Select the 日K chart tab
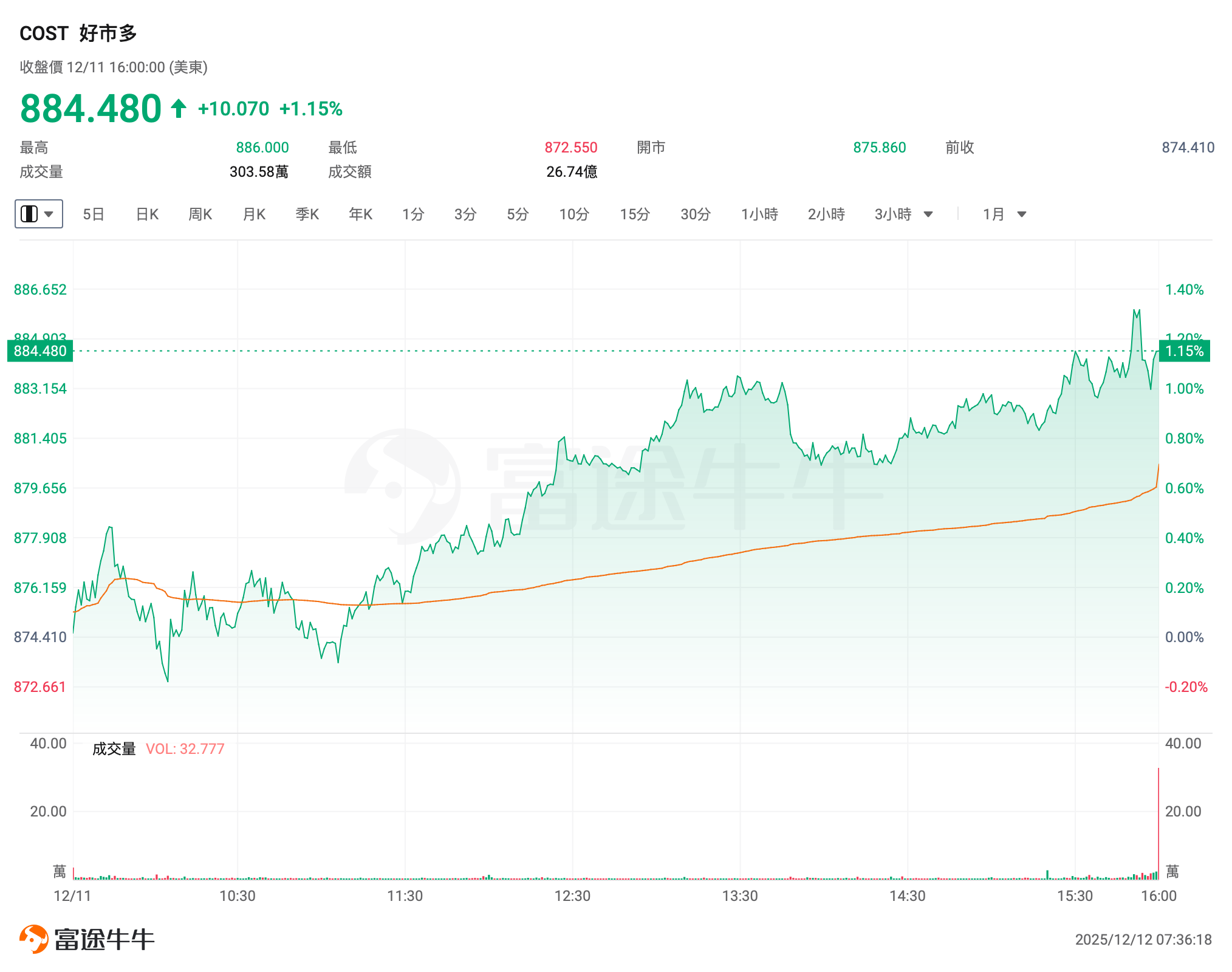The width and height of the screenshot is (1232, 972). [x=147, y=214]
